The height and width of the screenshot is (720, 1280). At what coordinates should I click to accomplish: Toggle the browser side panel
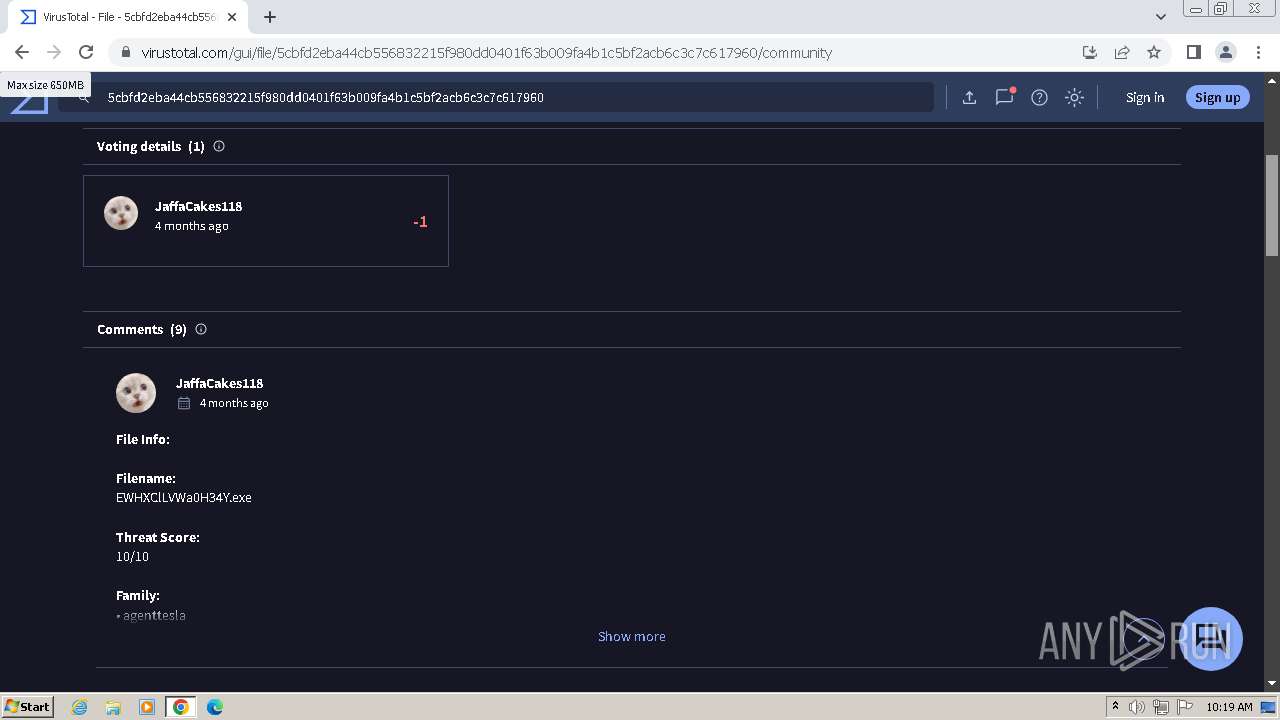click(1193, 52)
